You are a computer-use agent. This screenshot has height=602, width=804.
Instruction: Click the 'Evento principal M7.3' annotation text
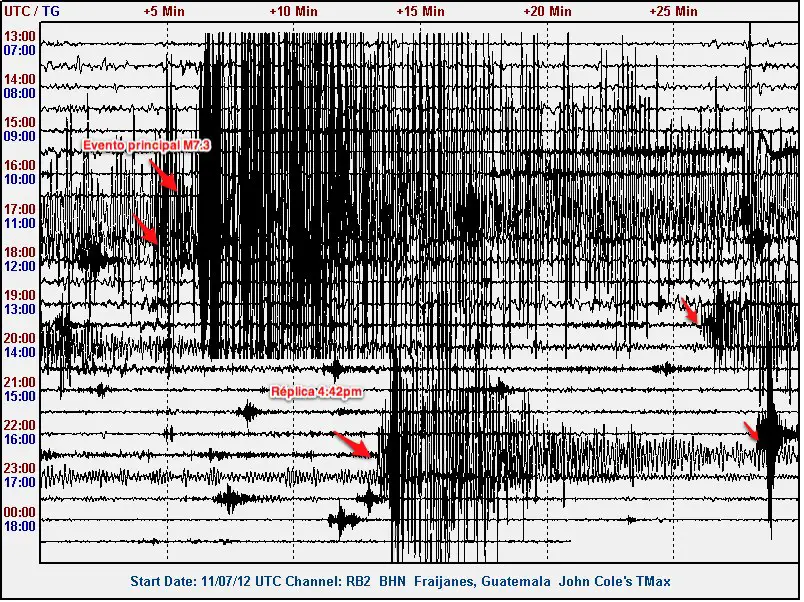point(147,146)
